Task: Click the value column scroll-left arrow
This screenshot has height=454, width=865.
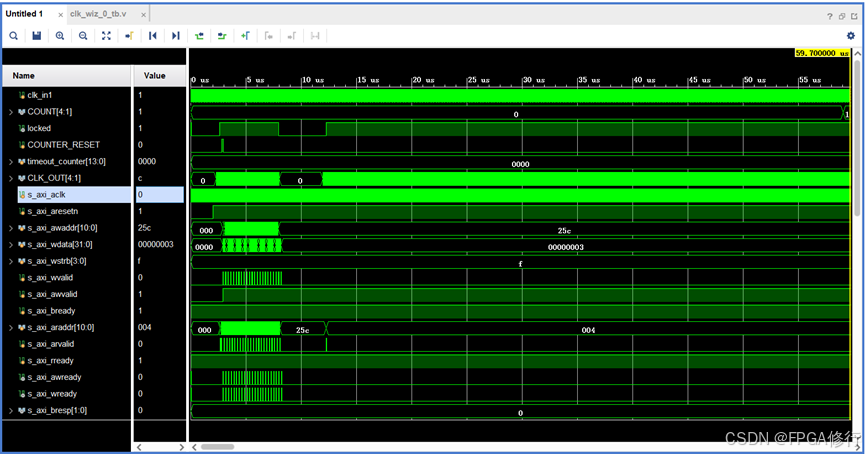Action: coord(139,447)
